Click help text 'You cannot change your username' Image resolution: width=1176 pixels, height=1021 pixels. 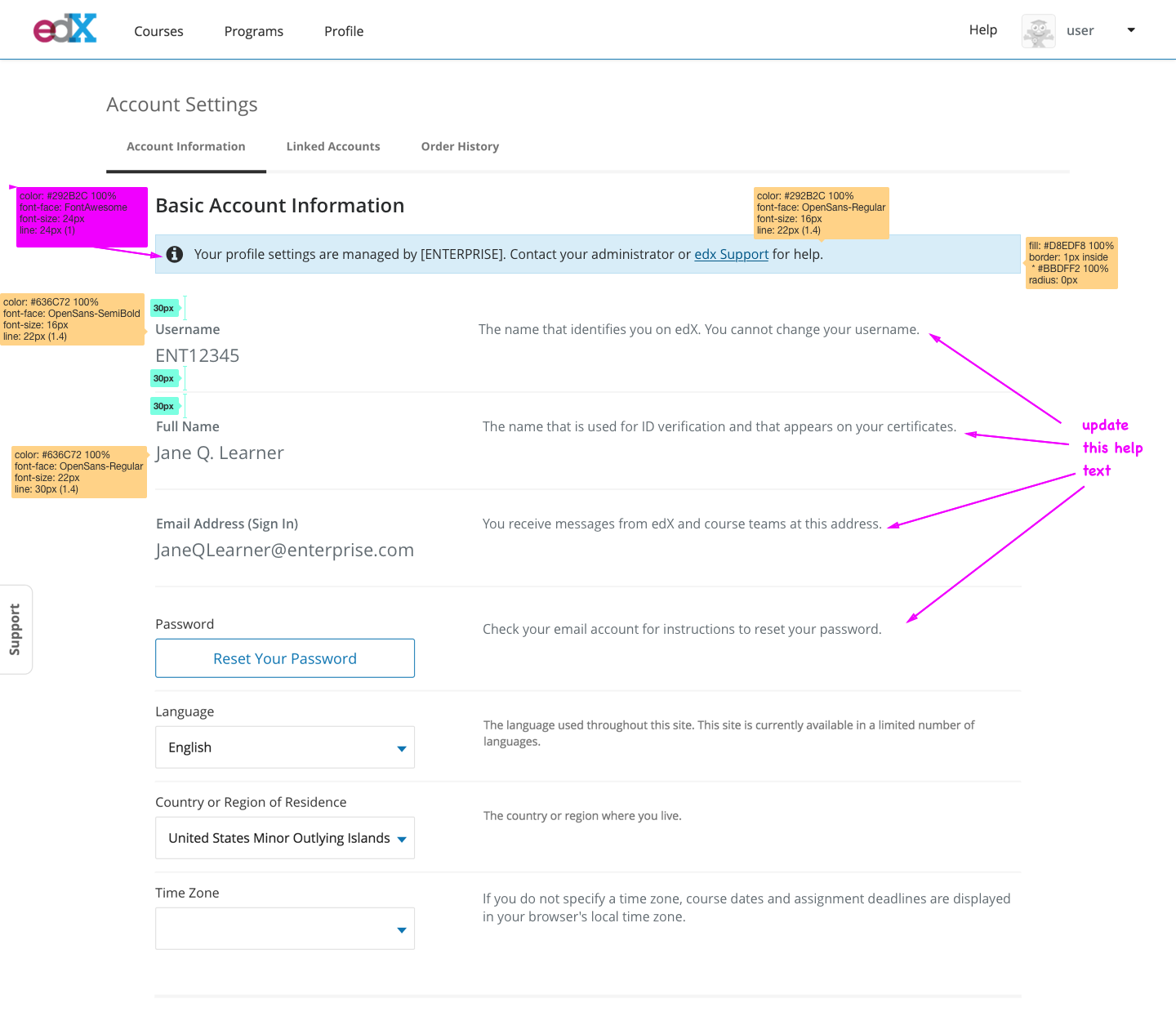click(x=812, y=330)
